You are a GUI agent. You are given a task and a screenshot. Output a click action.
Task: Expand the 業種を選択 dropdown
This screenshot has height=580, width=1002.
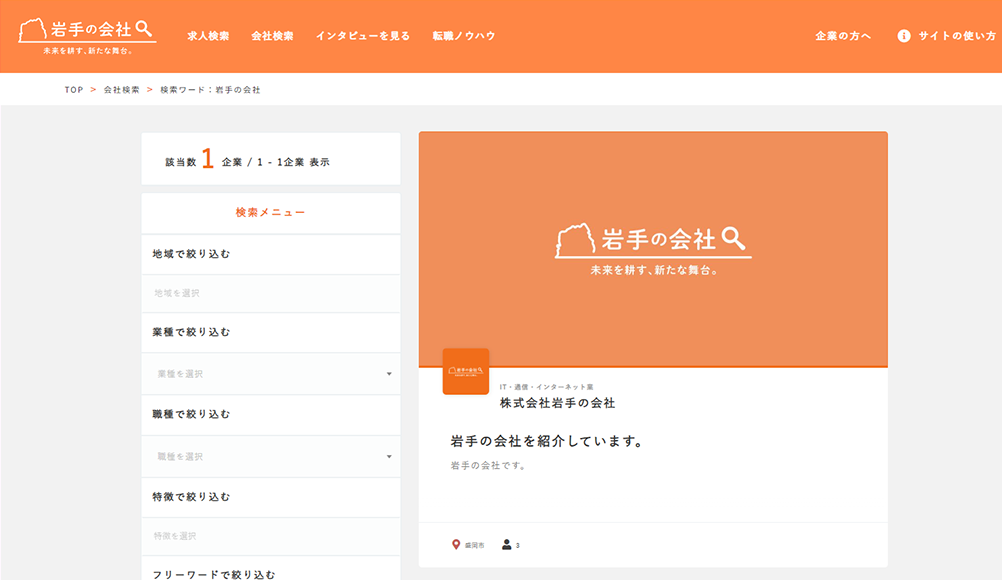pos(271,374)
